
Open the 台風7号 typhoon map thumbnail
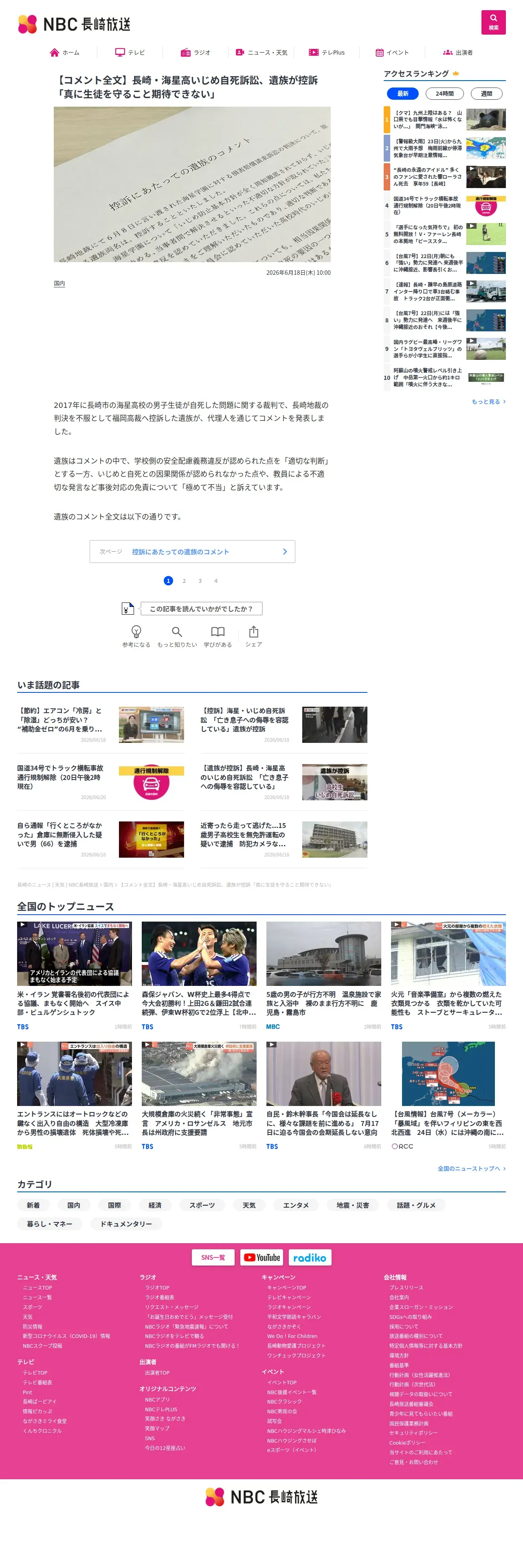pos(448,1074)
